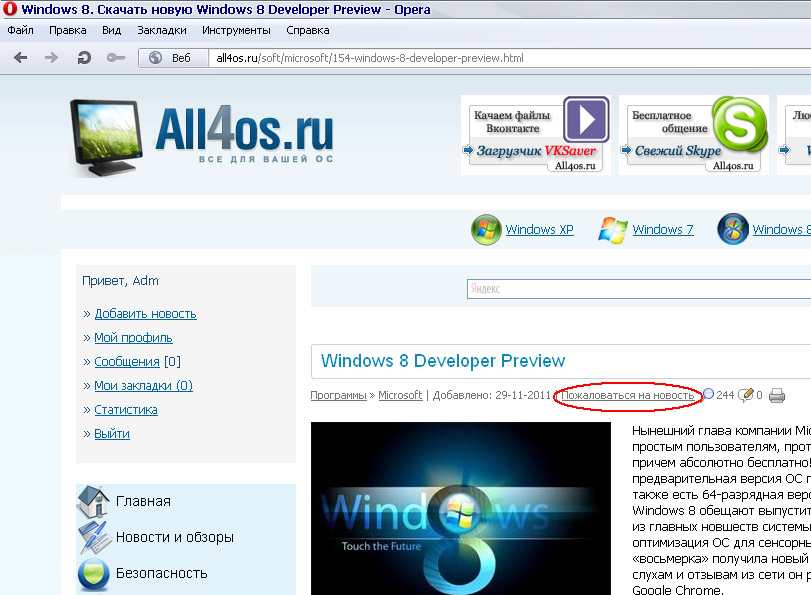Click the Привет, Adm greeting text

click(x=121, y=280)
